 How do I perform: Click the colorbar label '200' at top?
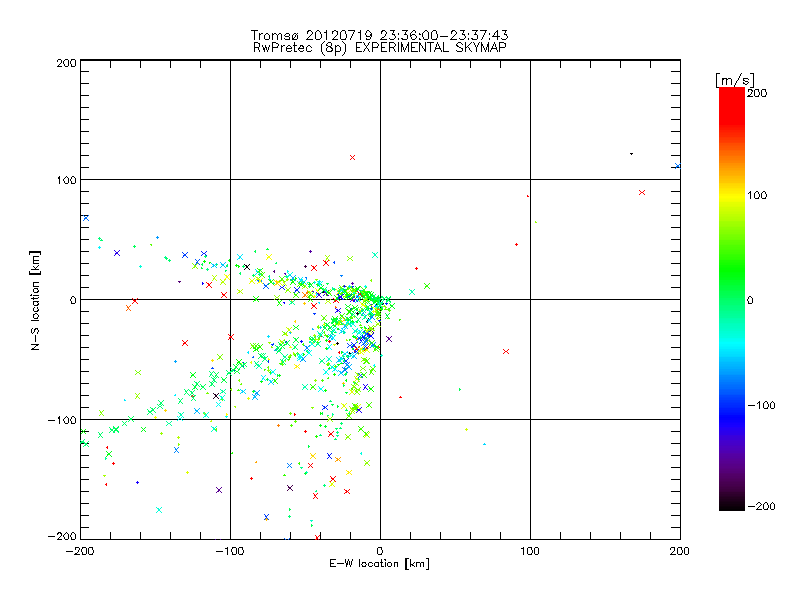(757, 93)
